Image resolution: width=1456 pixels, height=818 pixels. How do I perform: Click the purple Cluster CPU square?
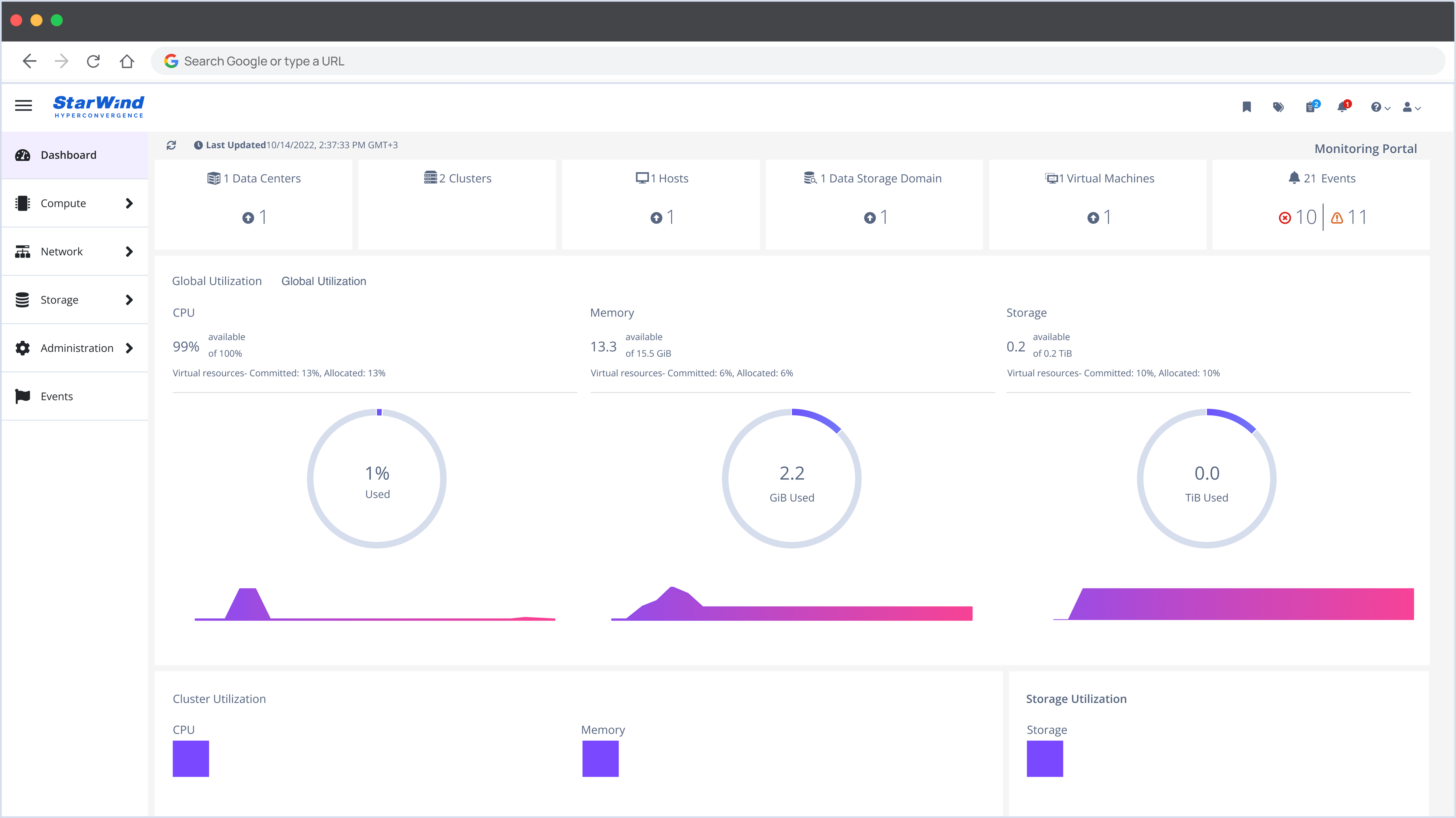[191, 759]
